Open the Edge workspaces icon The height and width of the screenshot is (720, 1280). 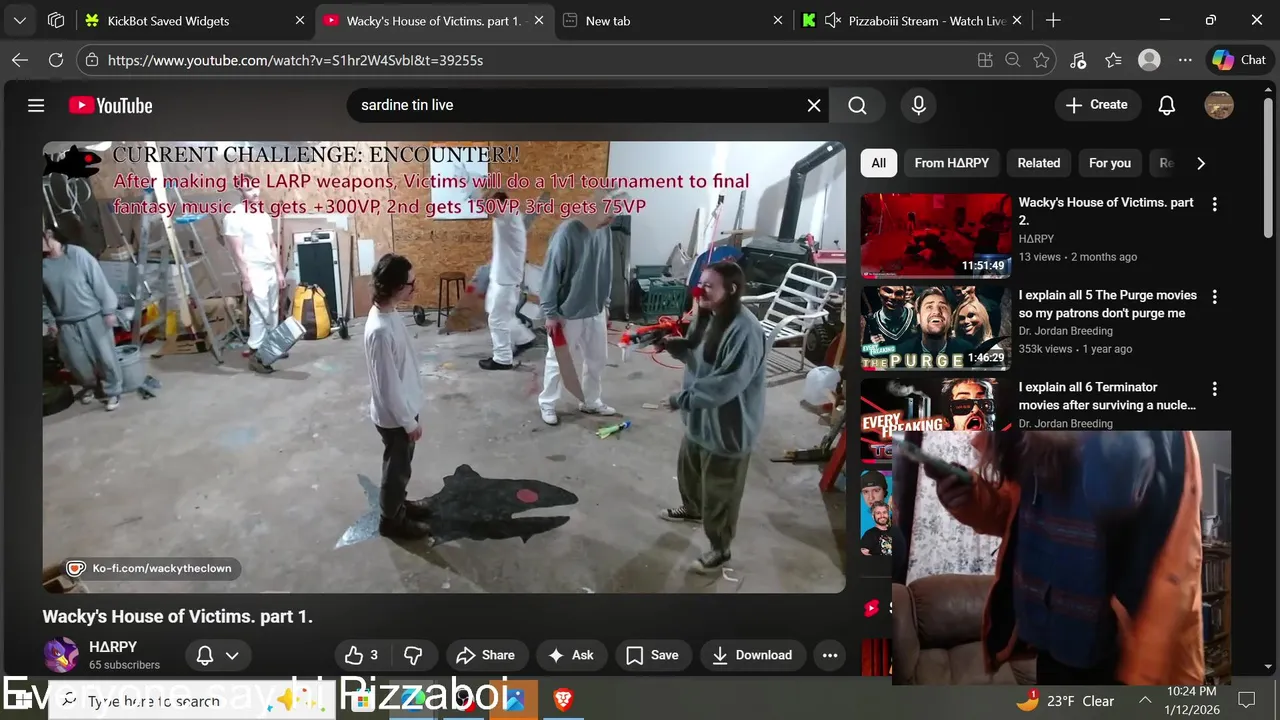[x=56, y=20]
